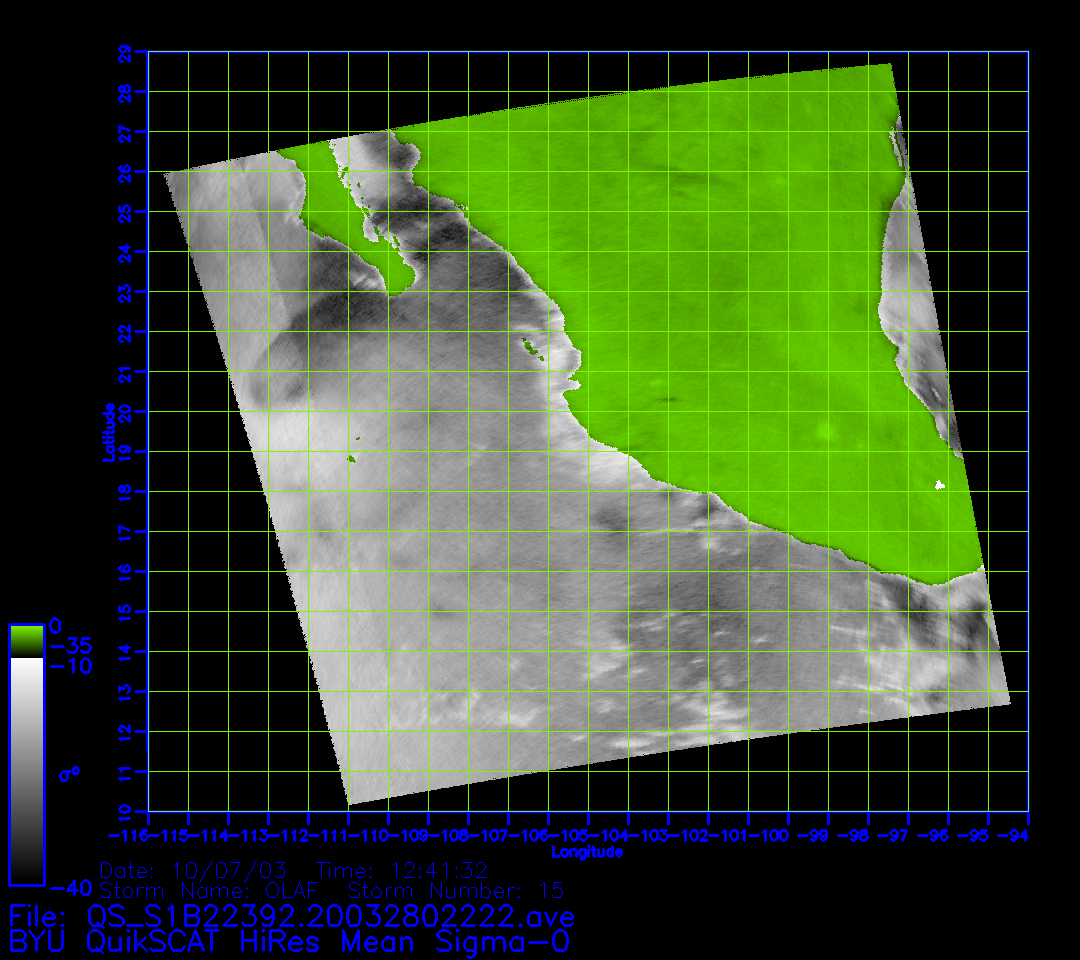Click the green segment of the color bar
Screen dimensions: 1080x960
point(26,641)
